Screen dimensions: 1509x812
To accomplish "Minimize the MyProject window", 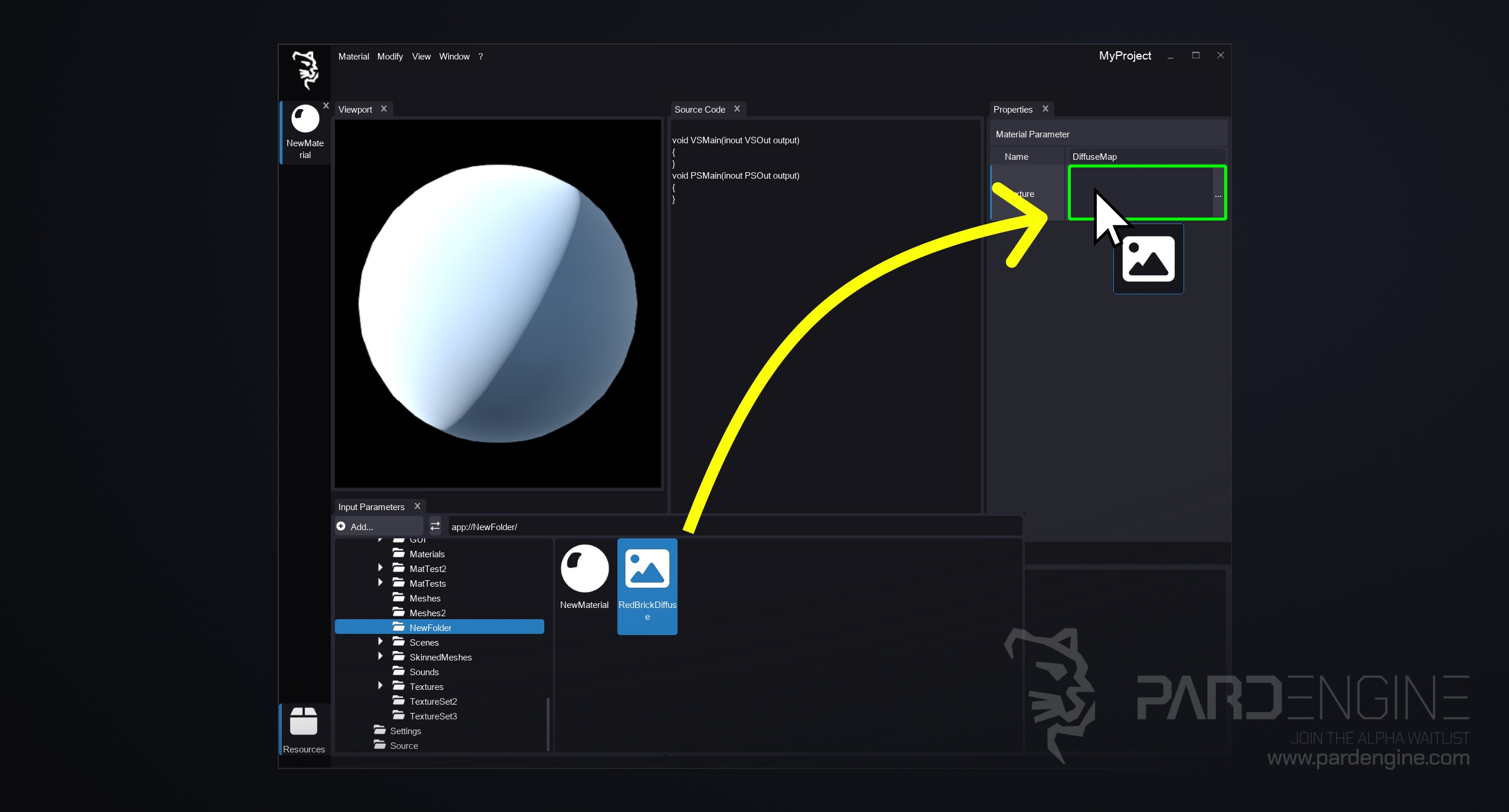I will (x=1170, y=57).
